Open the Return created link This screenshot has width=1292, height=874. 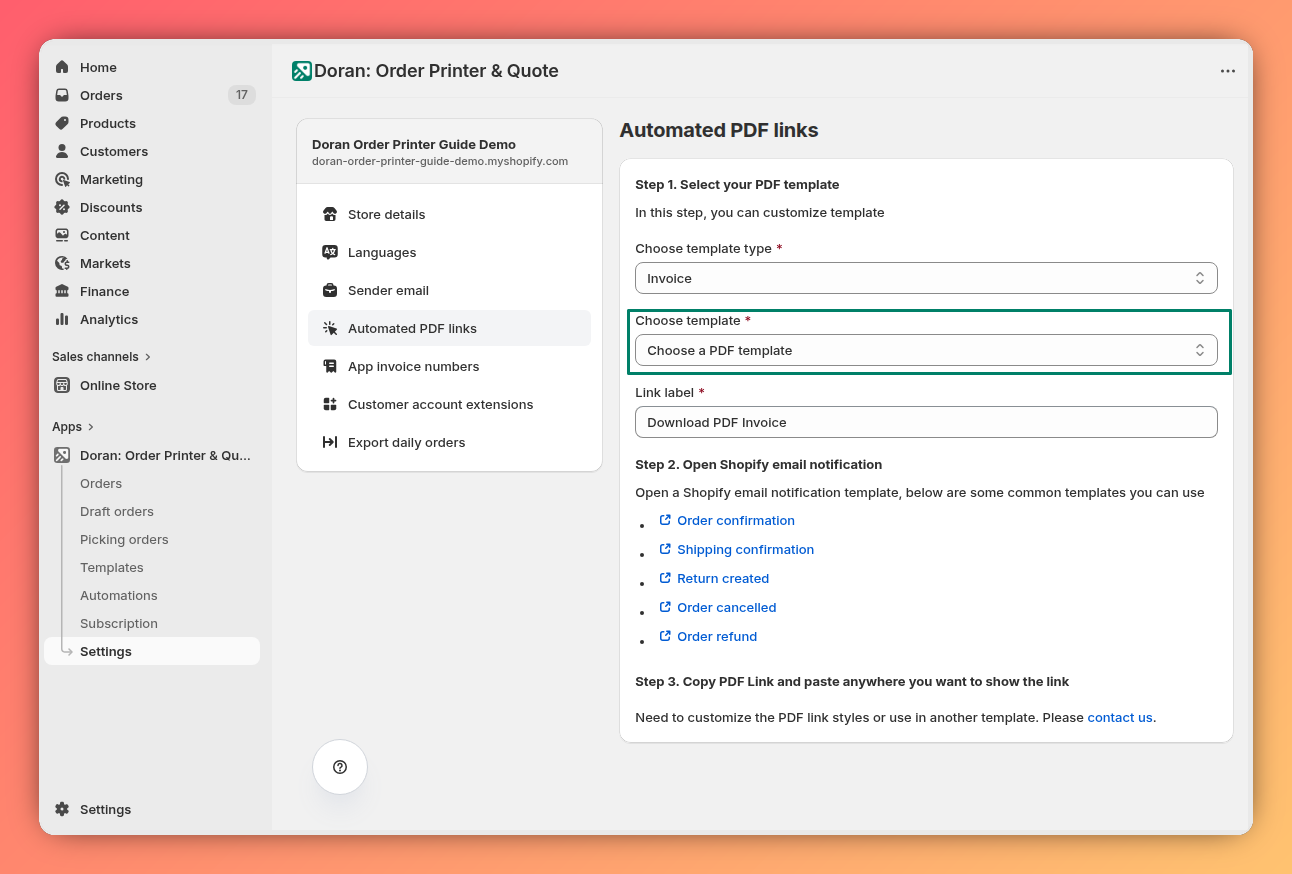click(723, 578)
